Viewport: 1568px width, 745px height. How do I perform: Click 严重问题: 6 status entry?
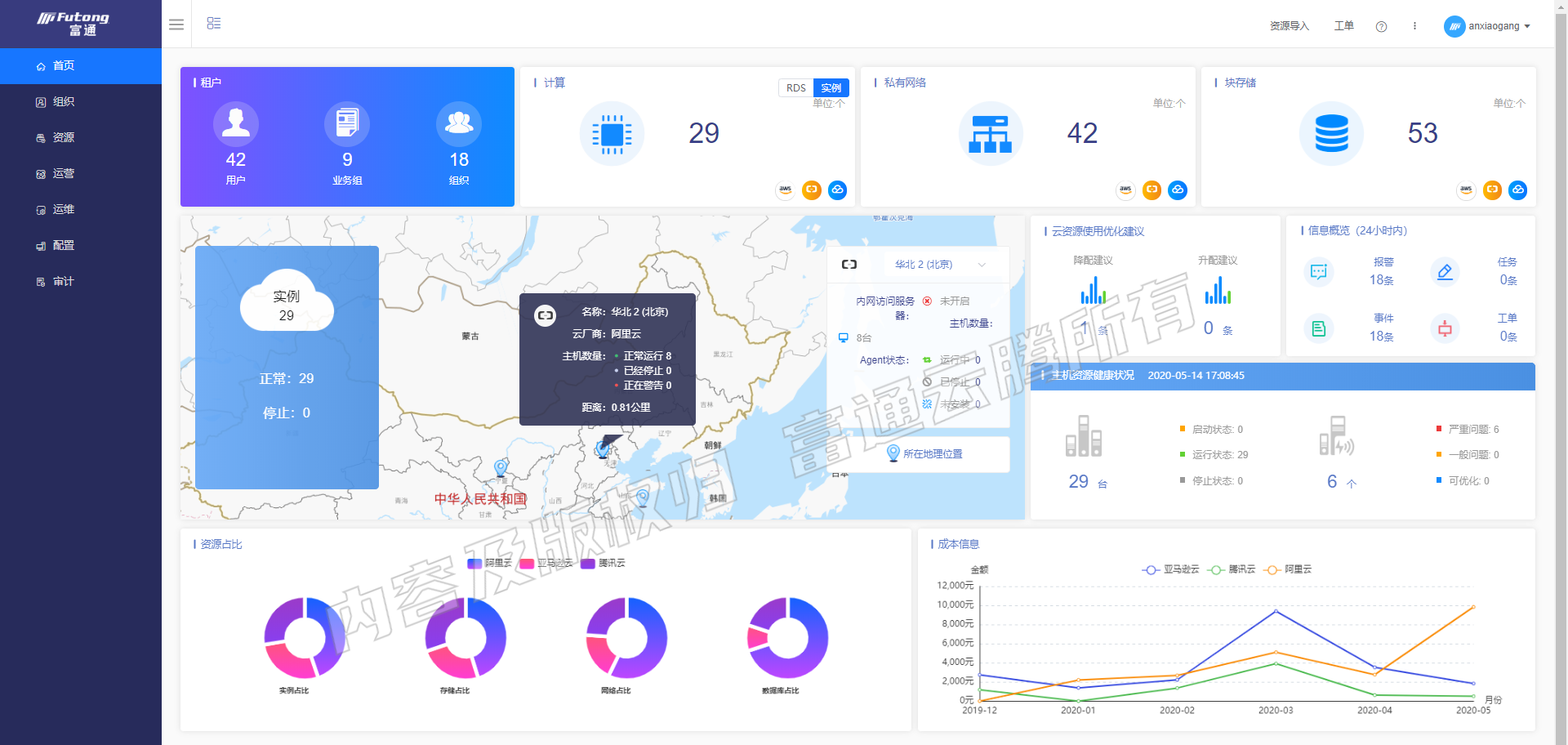tap(1468, 430)
